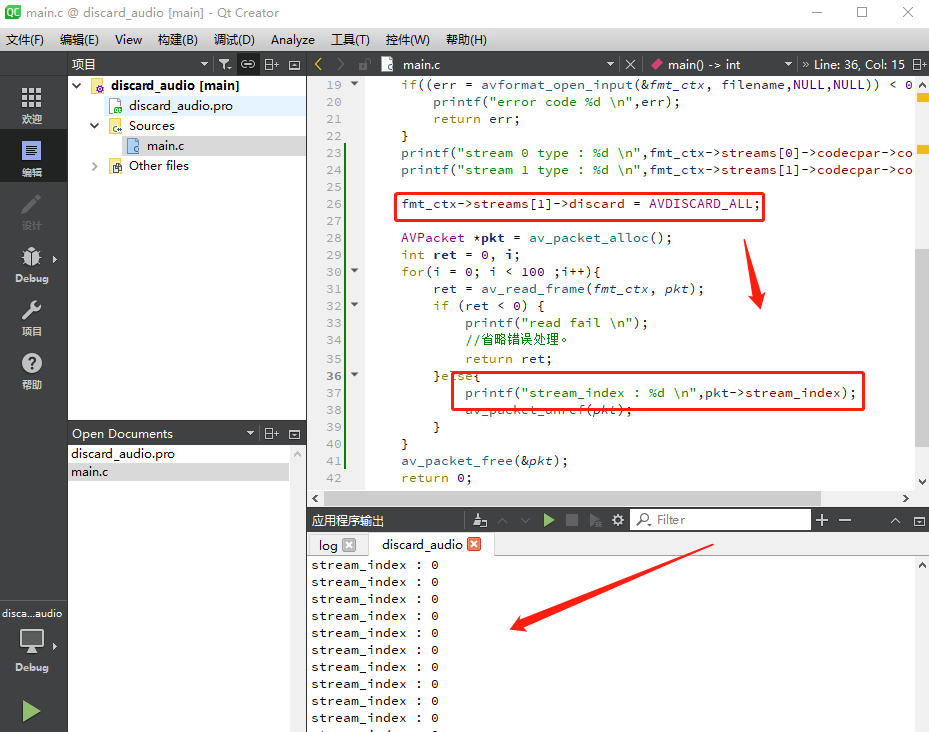Click the filter tree icon in the project panel
This screenshot has width=929, height=732.
tap(225, 64)
